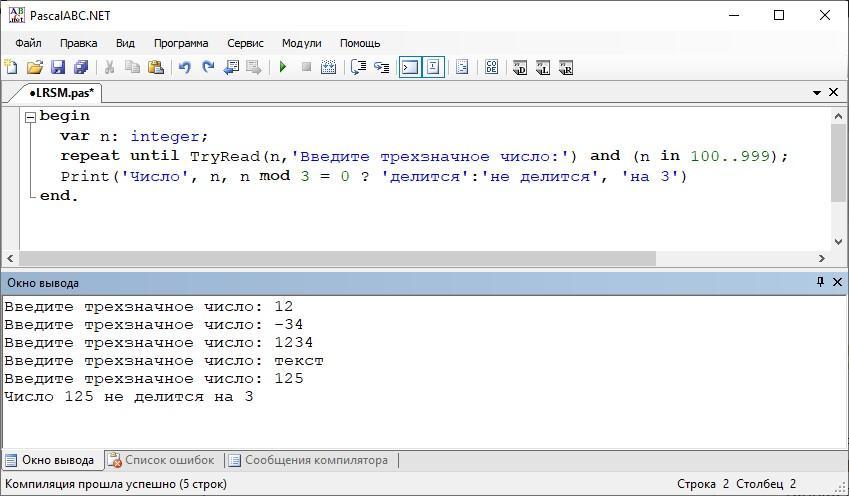Open the tab list dropdown arrow
This screenshot has width=849, height=496.
pos(817,93)
